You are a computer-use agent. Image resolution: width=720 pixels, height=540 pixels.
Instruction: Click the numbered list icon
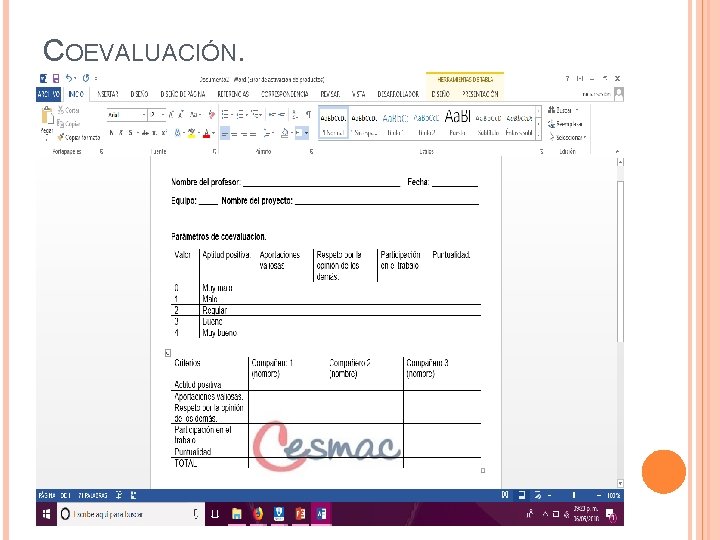(x=242, y=114)
